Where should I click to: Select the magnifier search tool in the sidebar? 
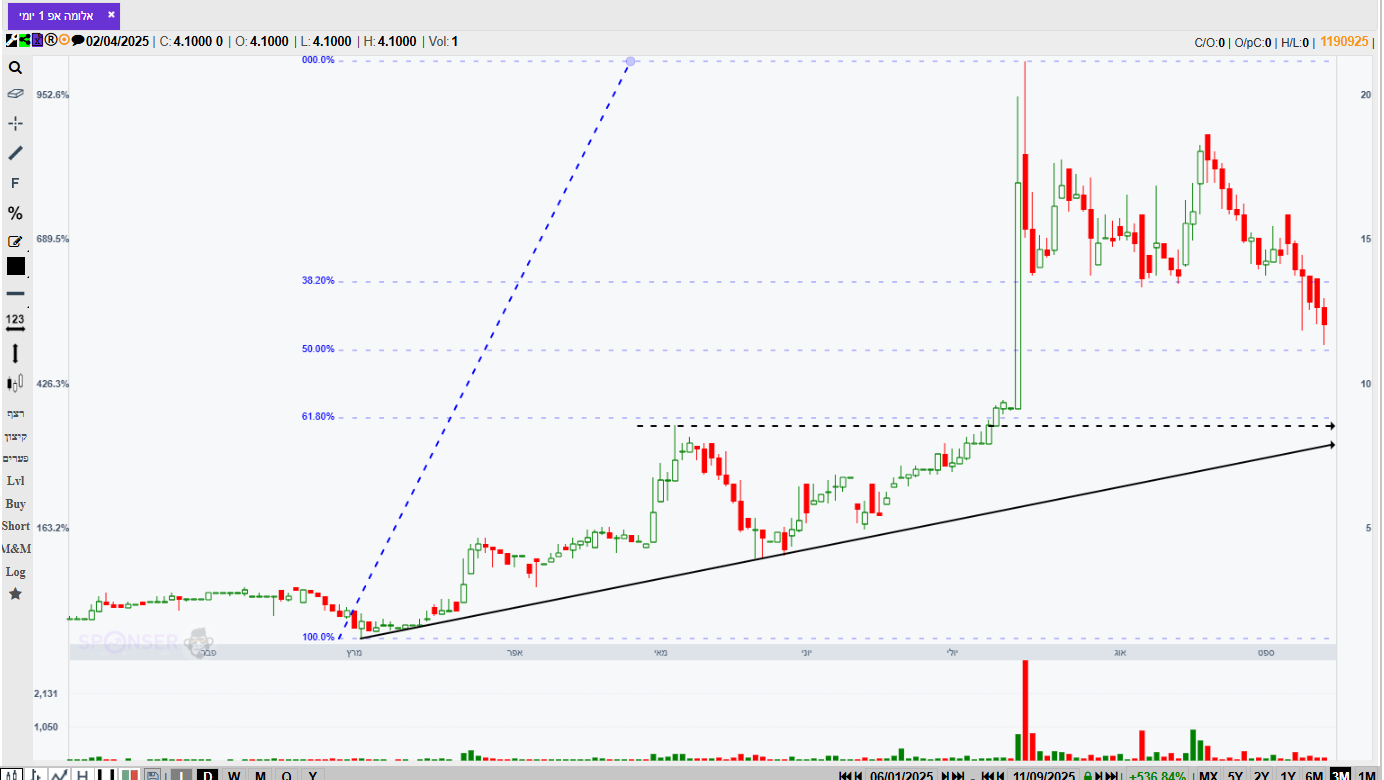coord(15,68)
